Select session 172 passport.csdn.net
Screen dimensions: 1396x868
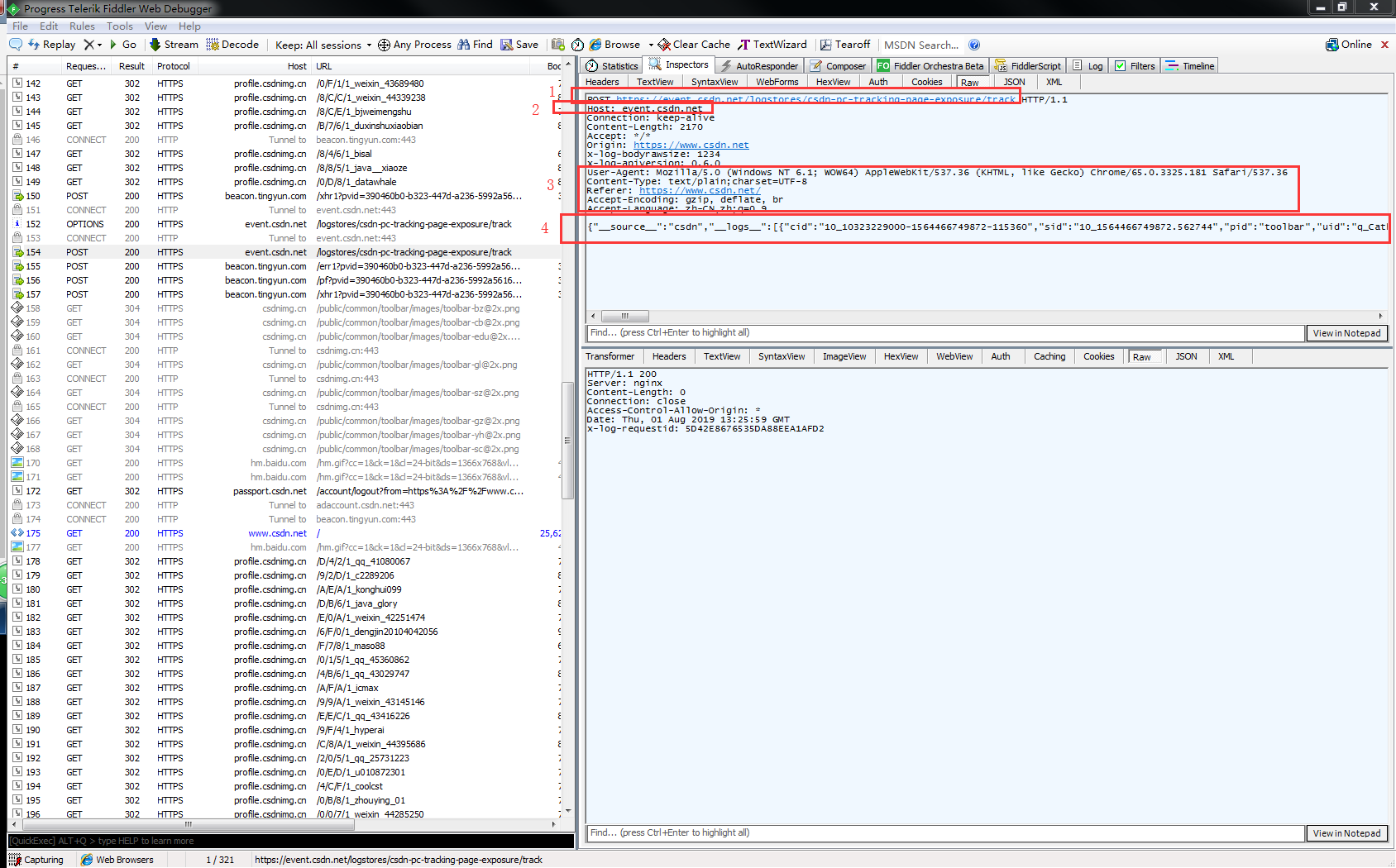tap(284, 491)
